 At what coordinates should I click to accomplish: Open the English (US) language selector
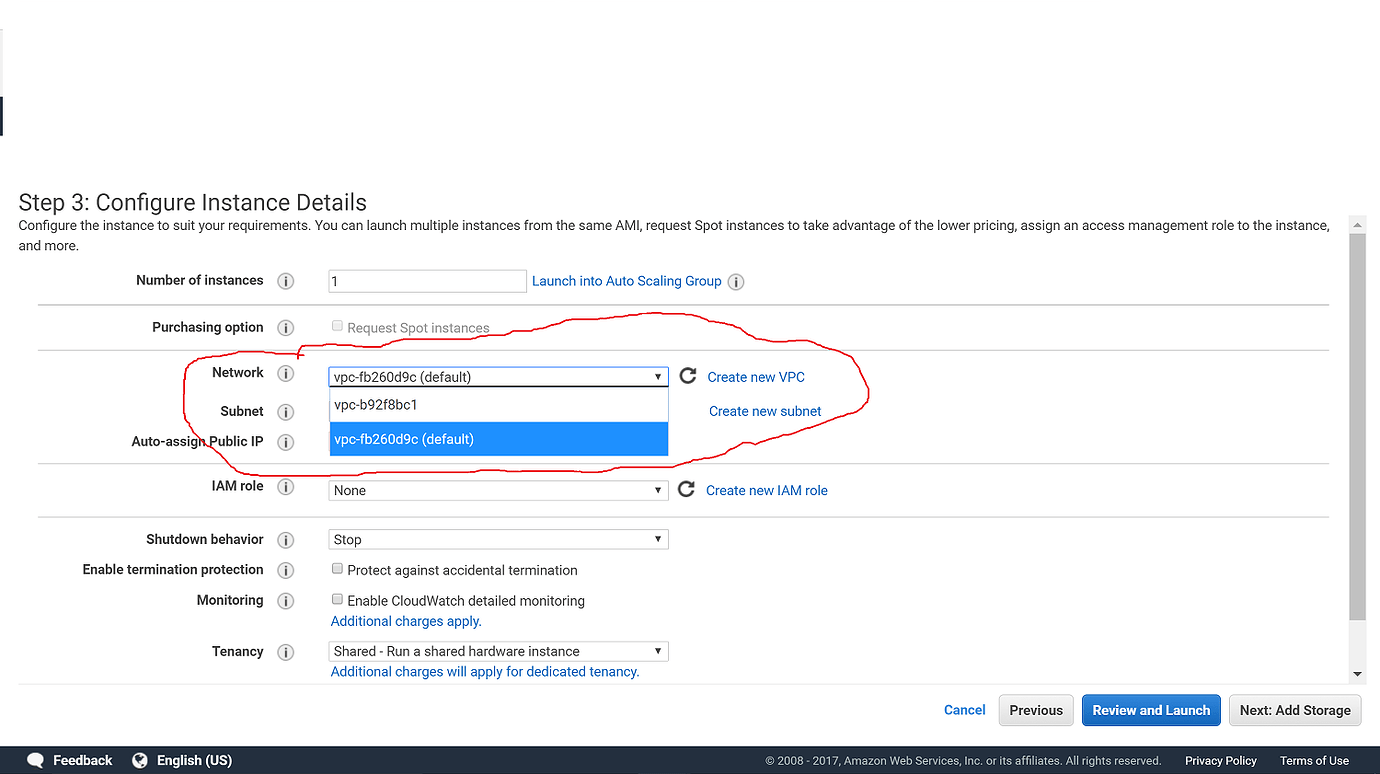[193, 760]
